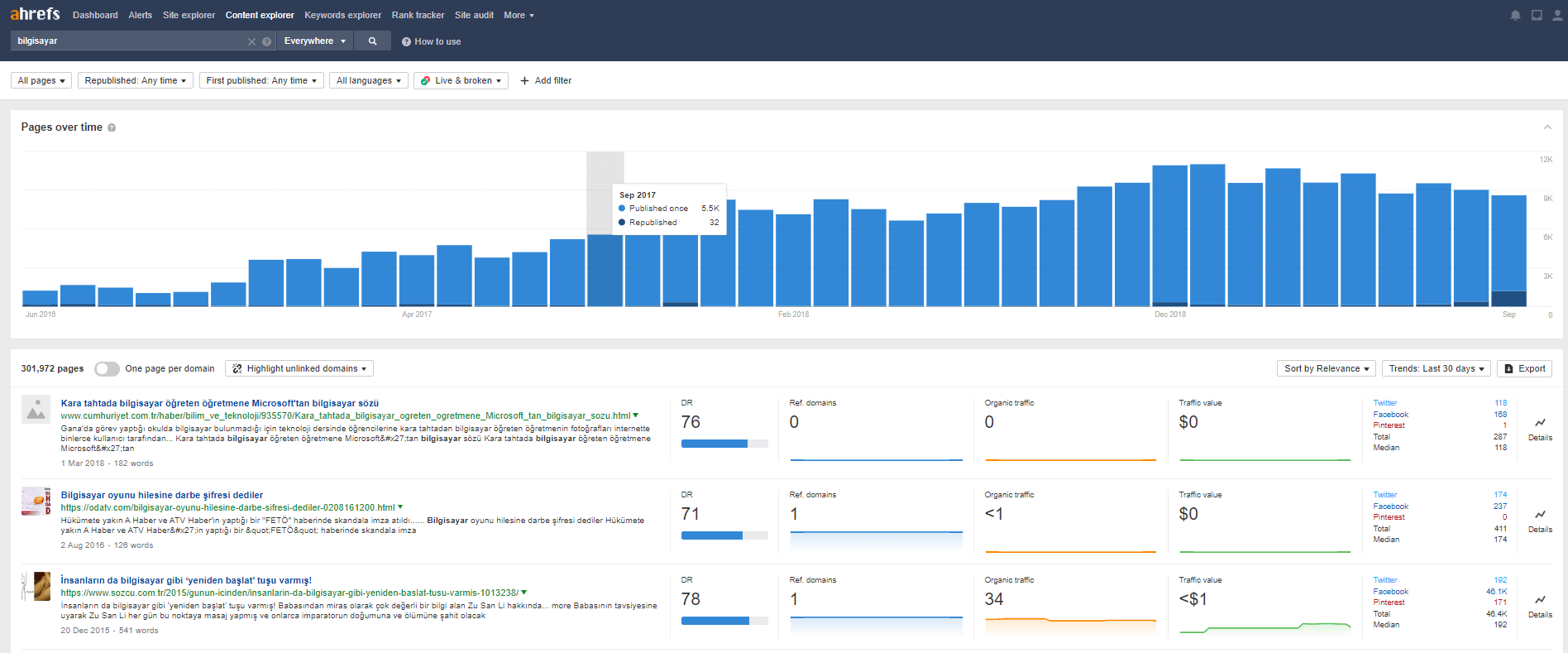1568x653 pixels.
Task: Open the cumhuriyet.com.tr result URL
Action: point(345,415)
